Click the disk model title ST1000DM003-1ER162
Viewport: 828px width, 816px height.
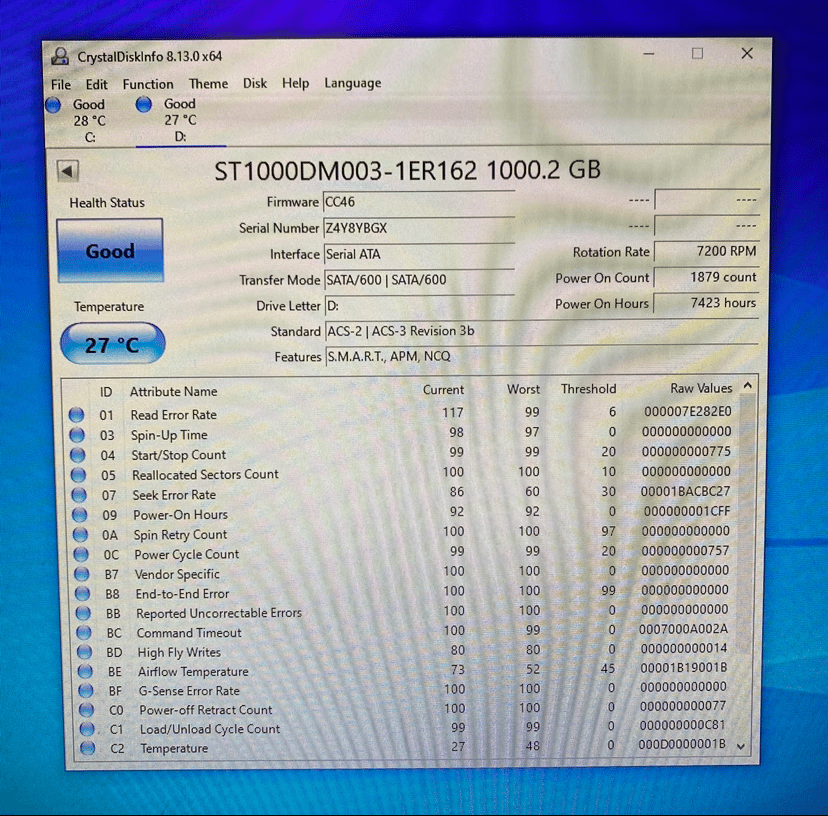(x=346, y=171)
